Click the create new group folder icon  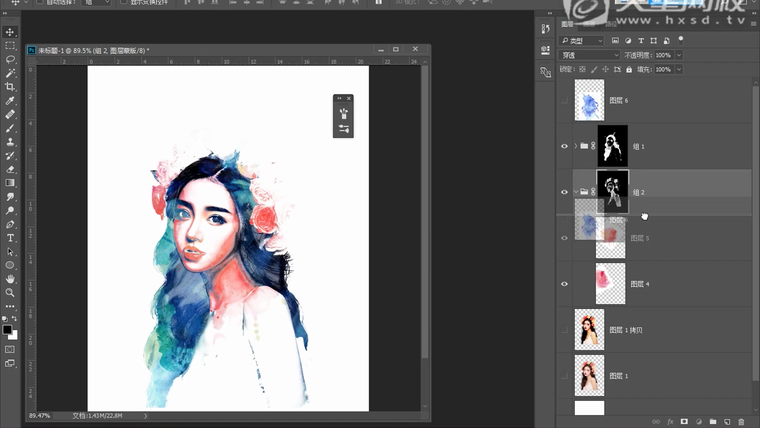point(713,421)
